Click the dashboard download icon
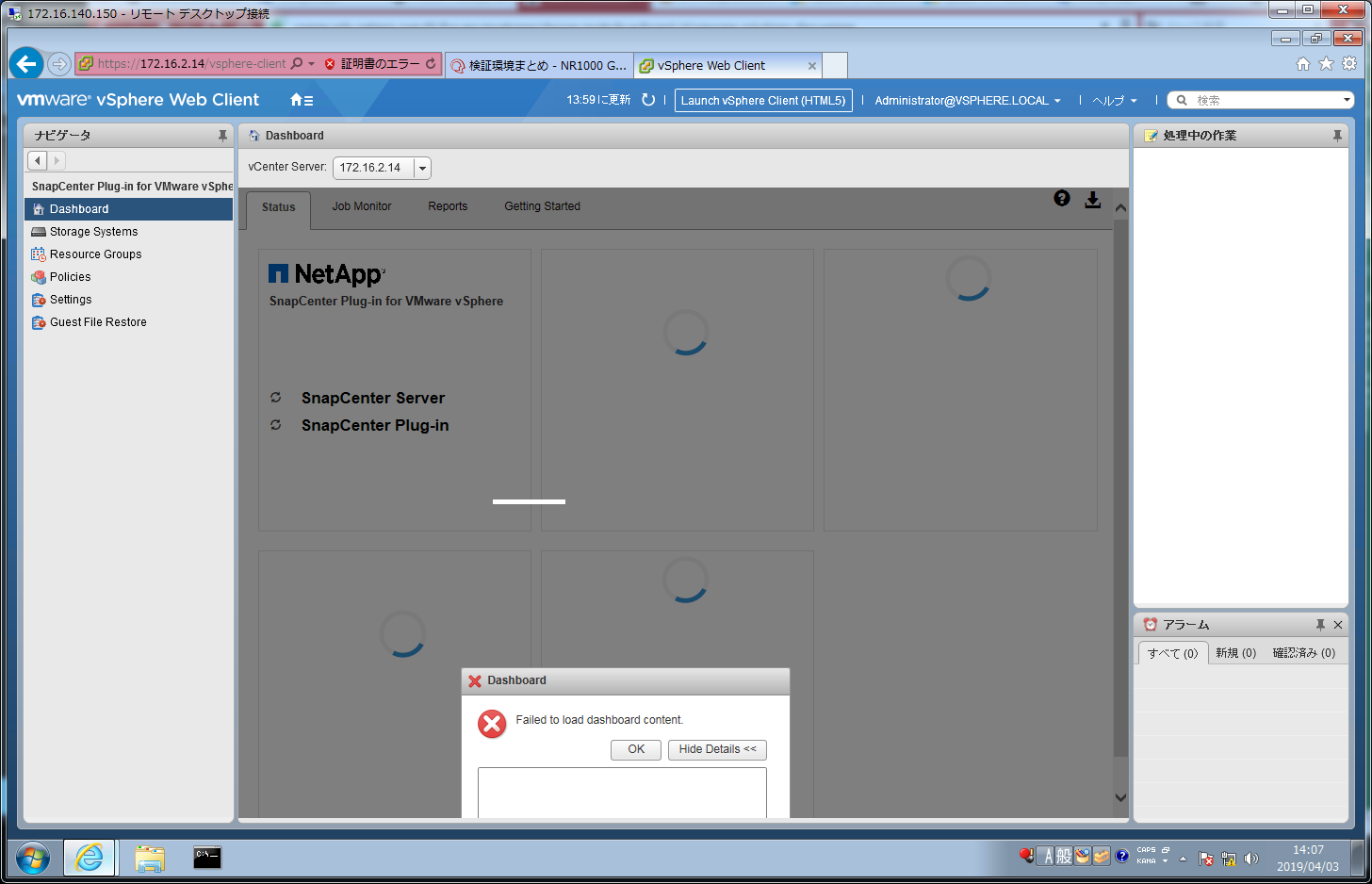1372x884 pixels. pos(1092,200)
